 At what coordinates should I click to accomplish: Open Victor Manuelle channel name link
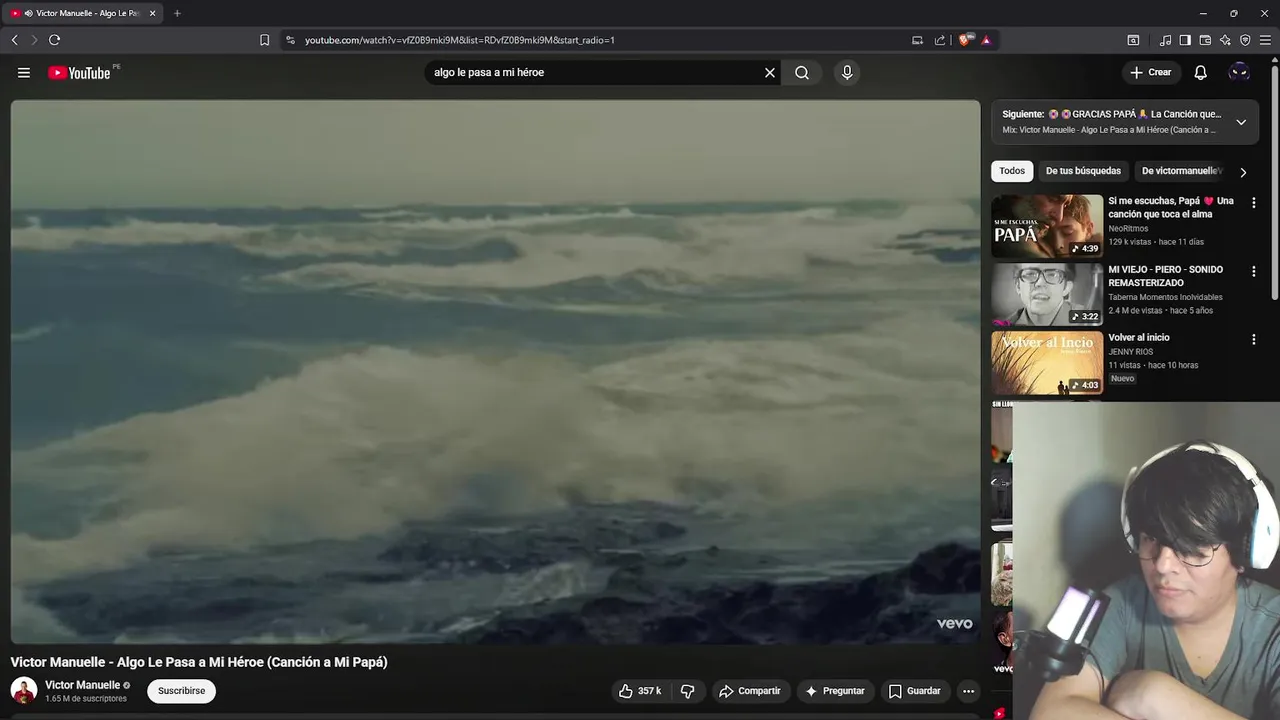click(x=82, y=685)
